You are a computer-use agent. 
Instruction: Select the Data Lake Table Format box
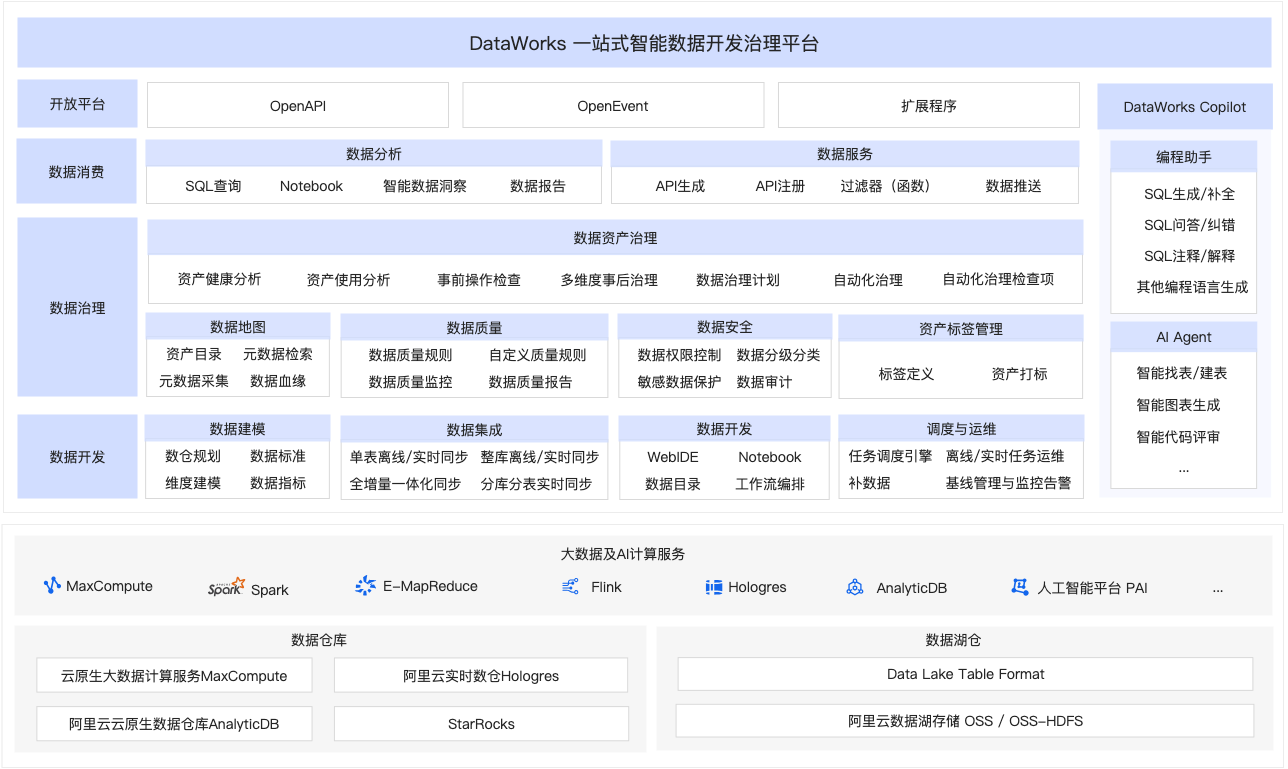coord(965,674)
